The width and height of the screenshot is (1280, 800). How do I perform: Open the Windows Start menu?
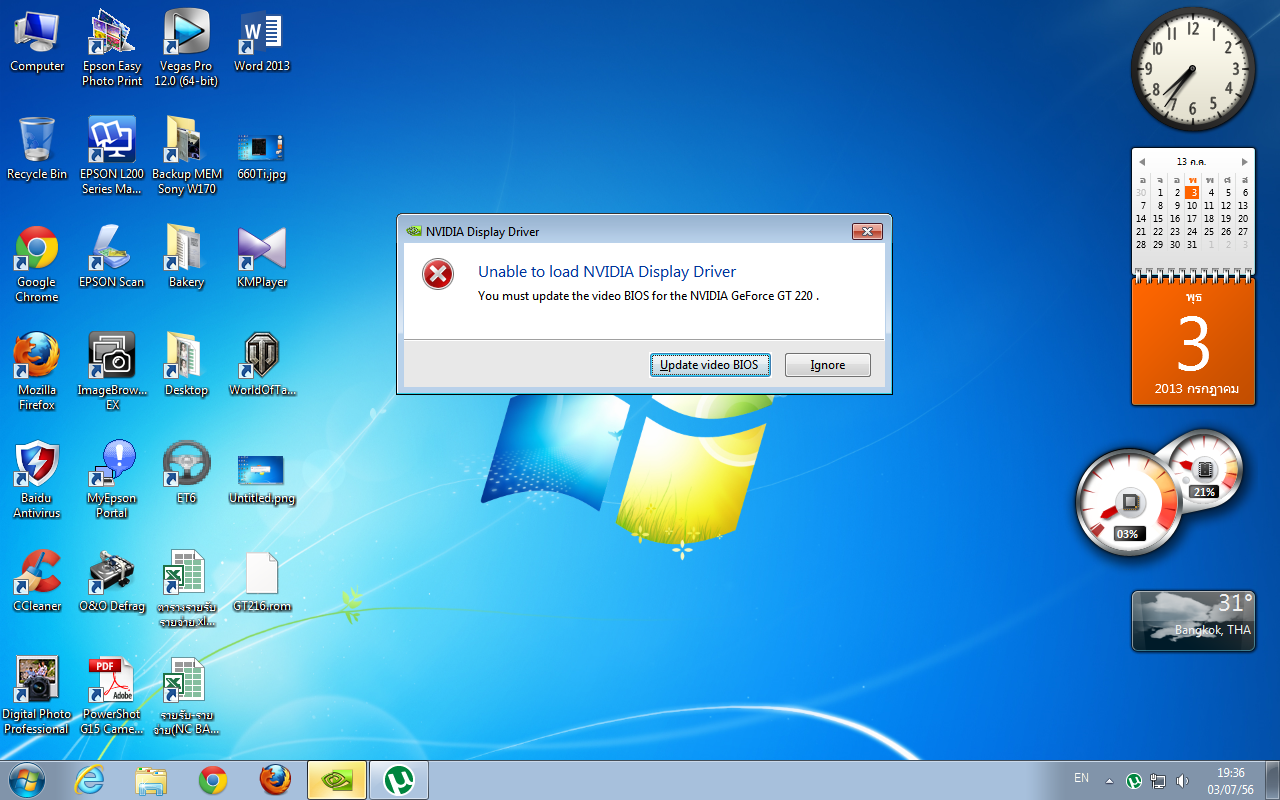tap(27, 780)
